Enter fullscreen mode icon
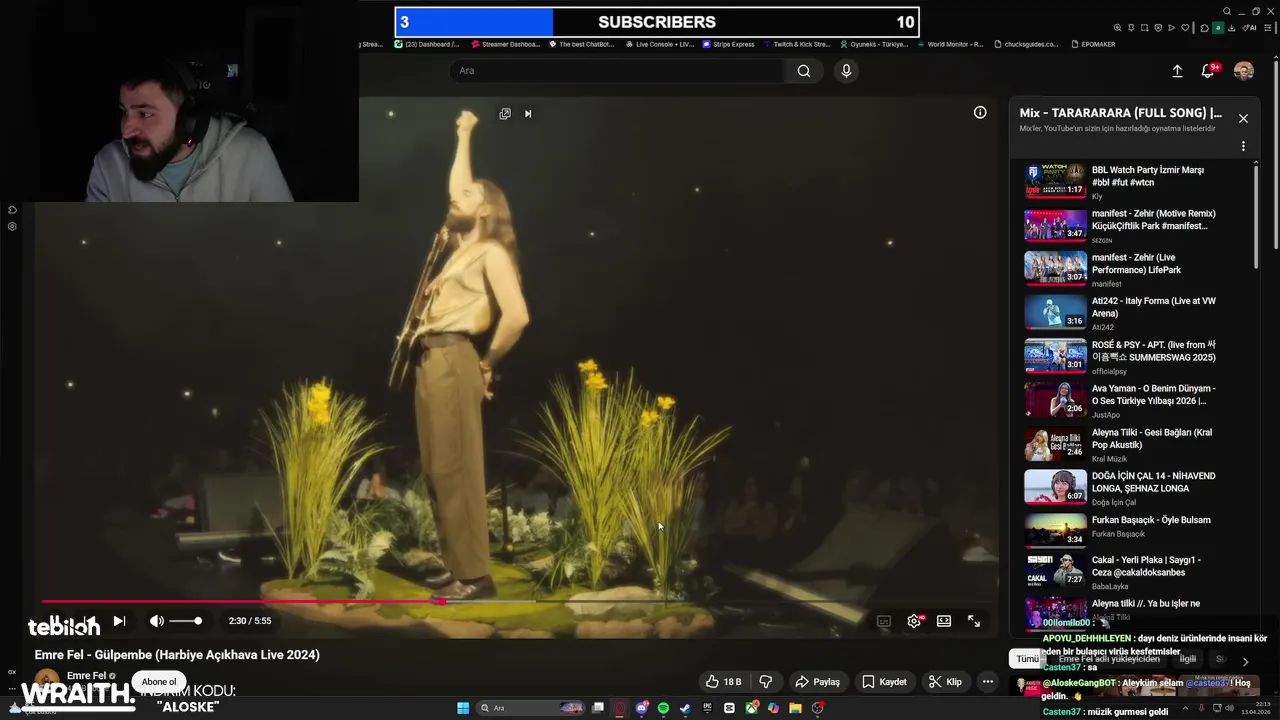This screenshot has width=1280, height=720. pyautogui.click(x=974, y=621)
